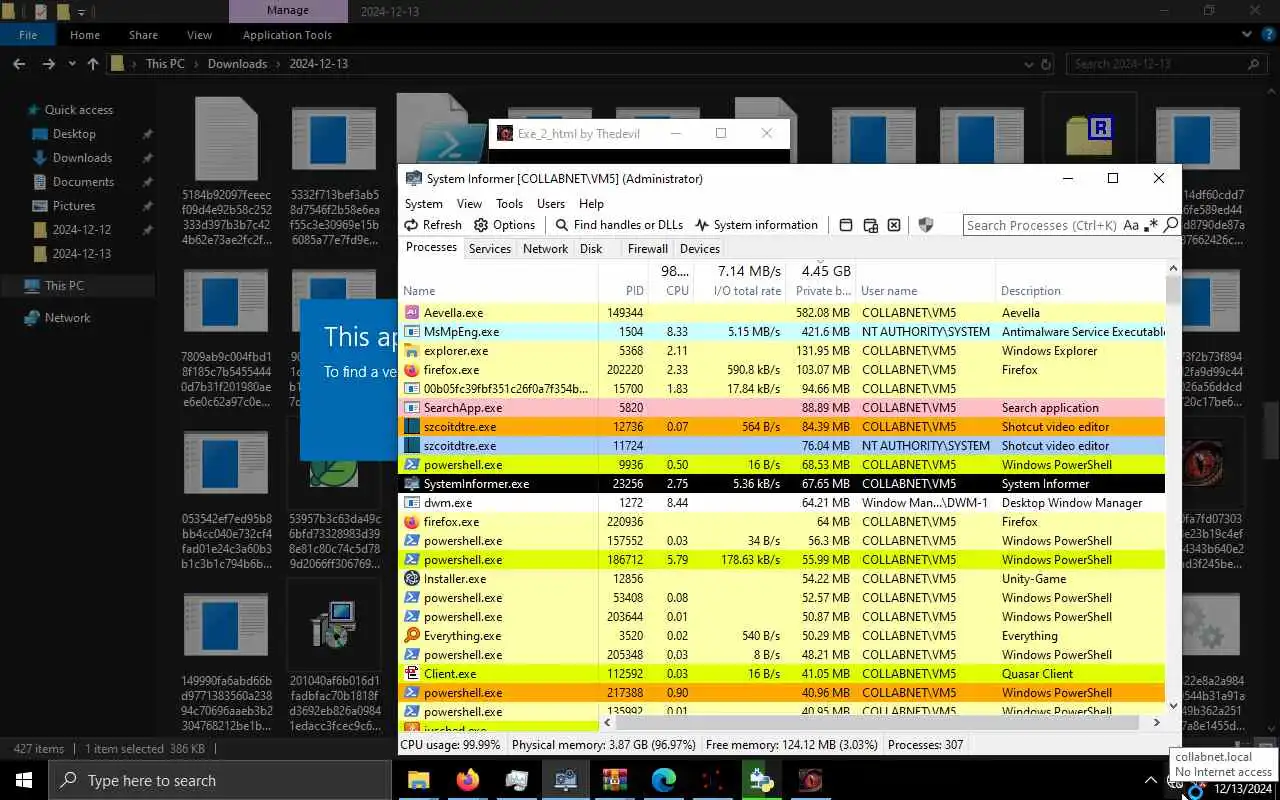Click the CPU usage status bar entry
Image resolution: width=1280 pixels, height=800 pixels.
tap(450, 745)
